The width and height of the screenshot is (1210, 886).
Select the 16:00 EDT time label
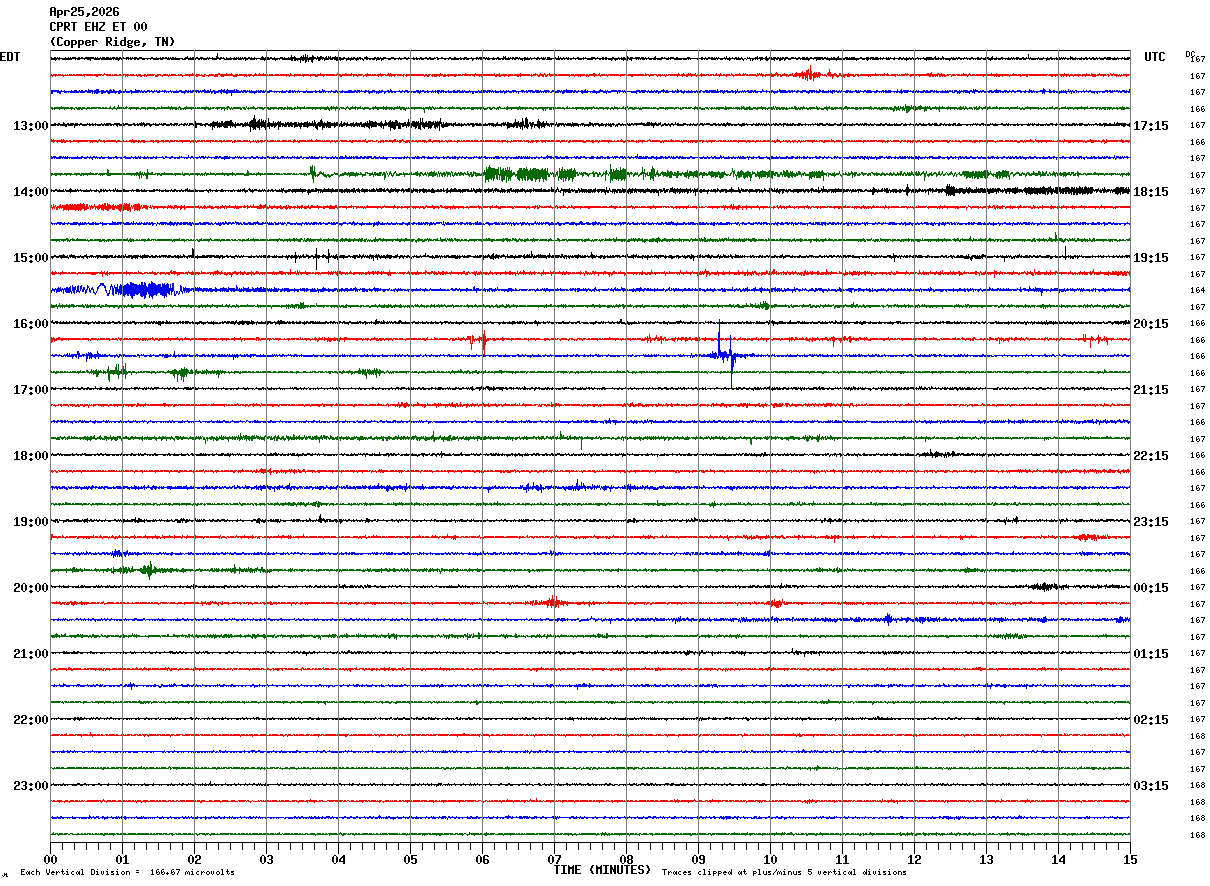click(x=30, y=324)
